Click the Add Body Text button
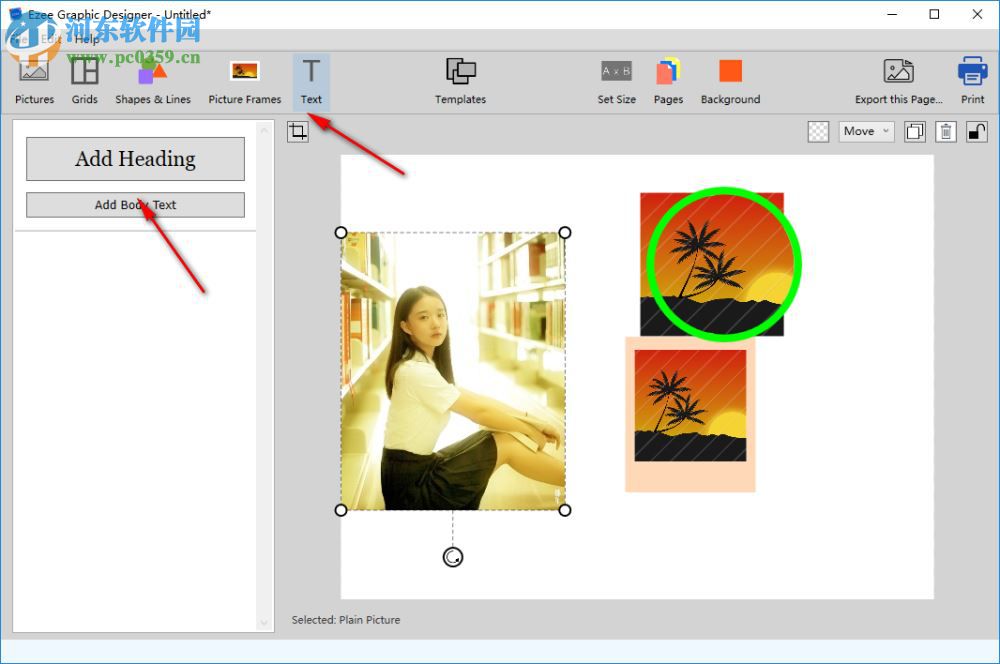This screenshot has height=664, width=1000. pos(134,205)
